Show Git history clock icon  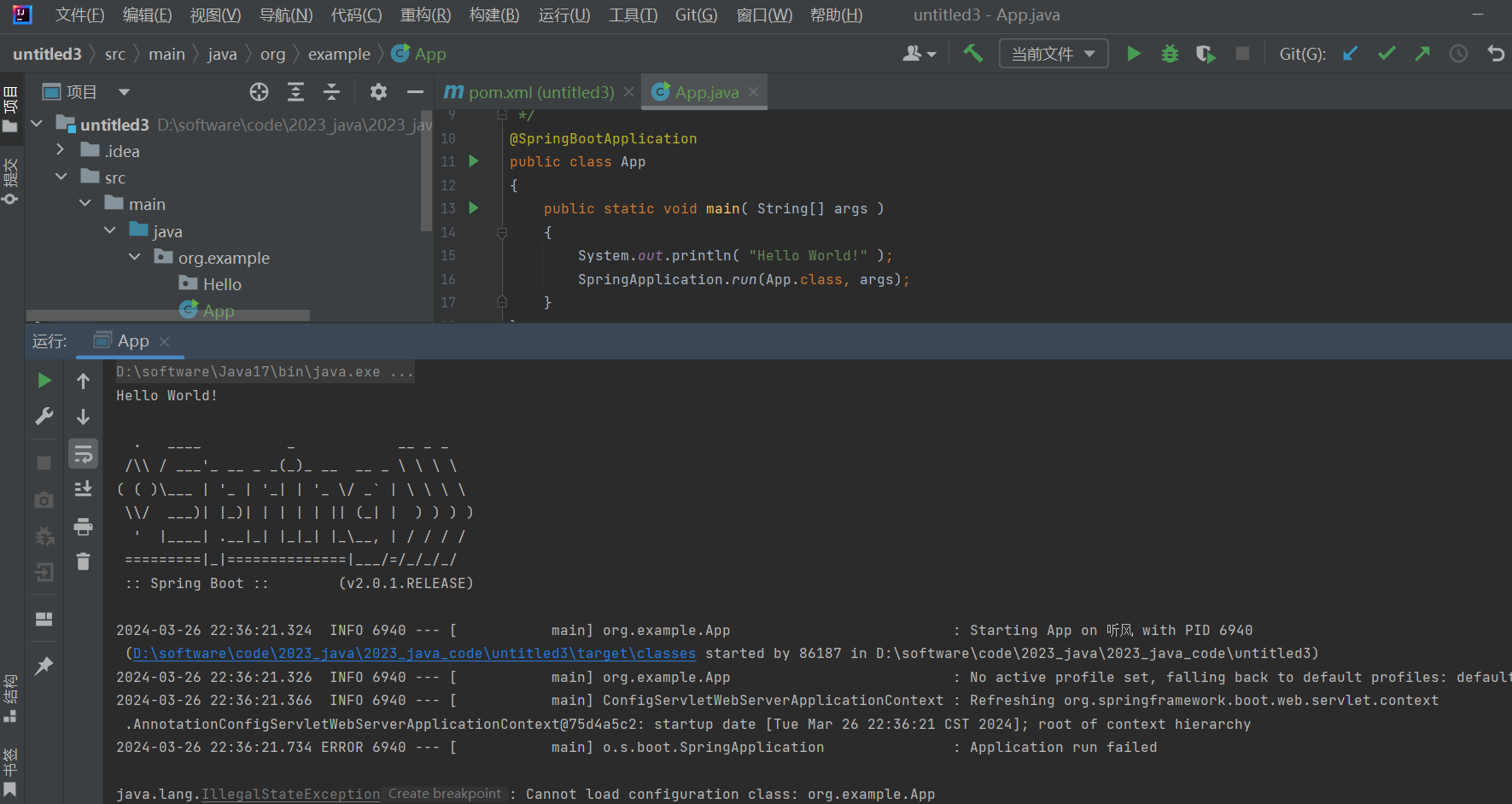tap(1458, 54)
